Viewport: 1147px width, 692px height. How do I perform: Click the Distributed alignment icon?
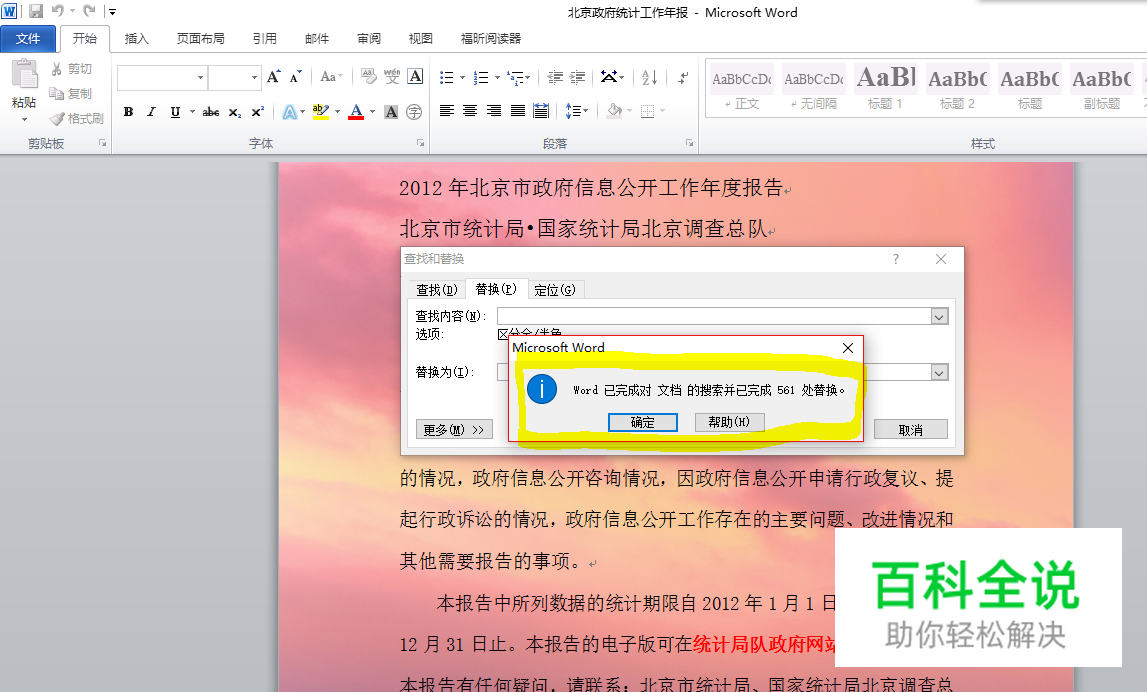pos(541,111)
